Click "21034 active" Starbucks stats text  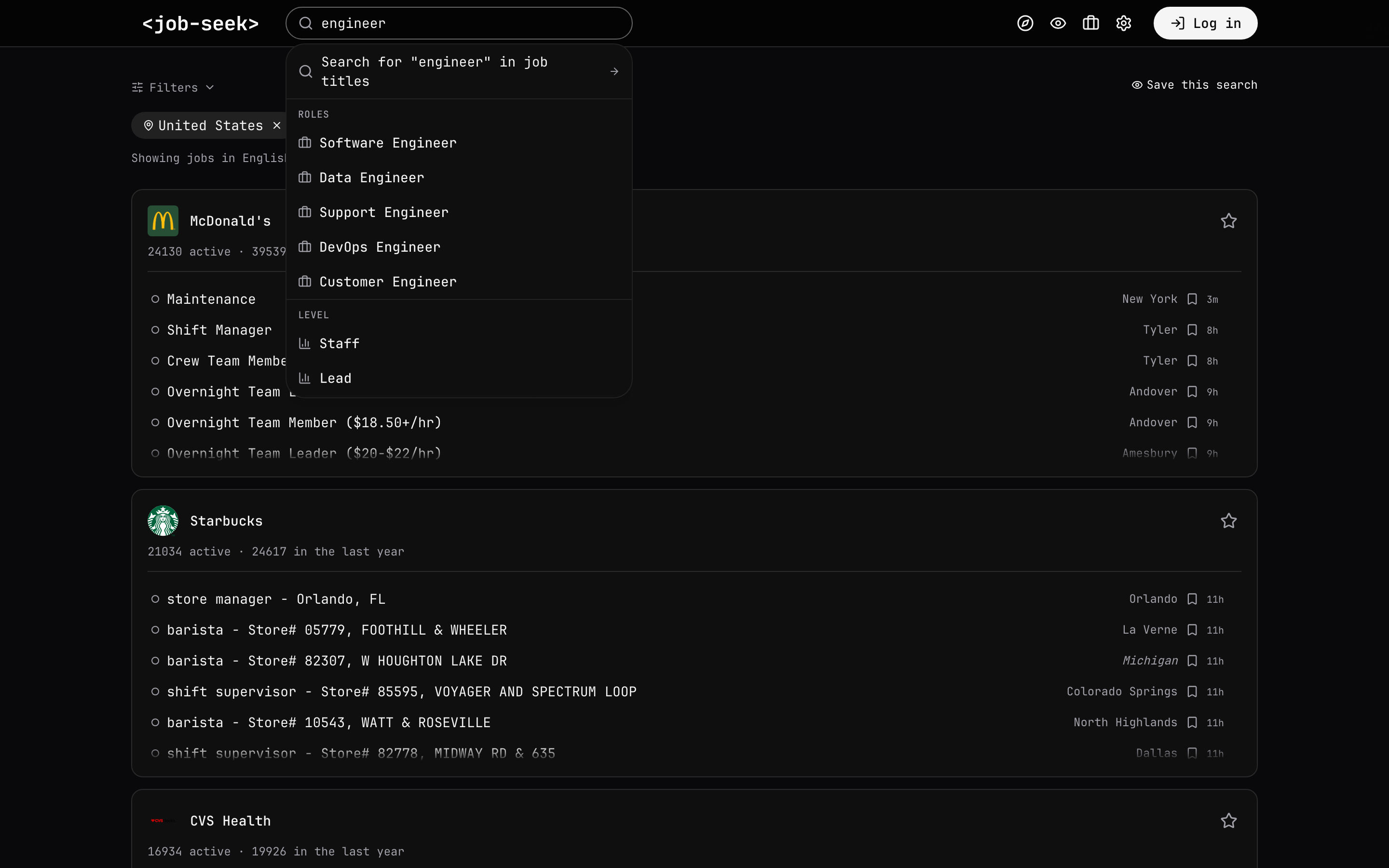[x=189, y=552]
